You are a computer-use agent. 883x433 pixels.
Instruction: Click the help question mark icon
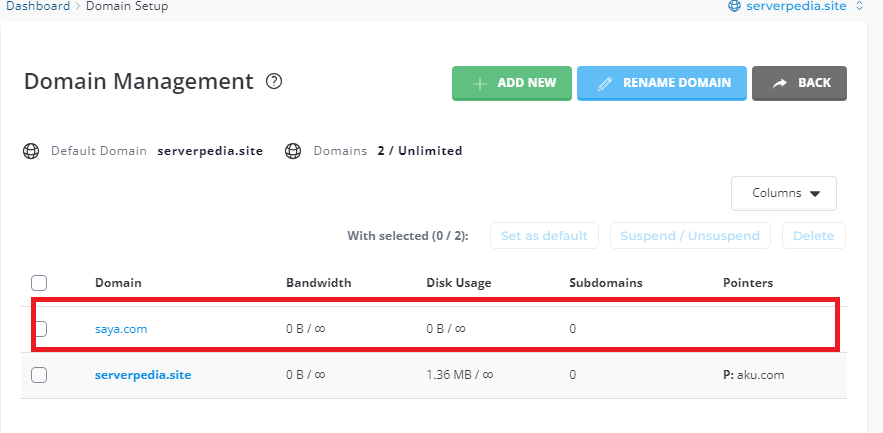[274, 82]
